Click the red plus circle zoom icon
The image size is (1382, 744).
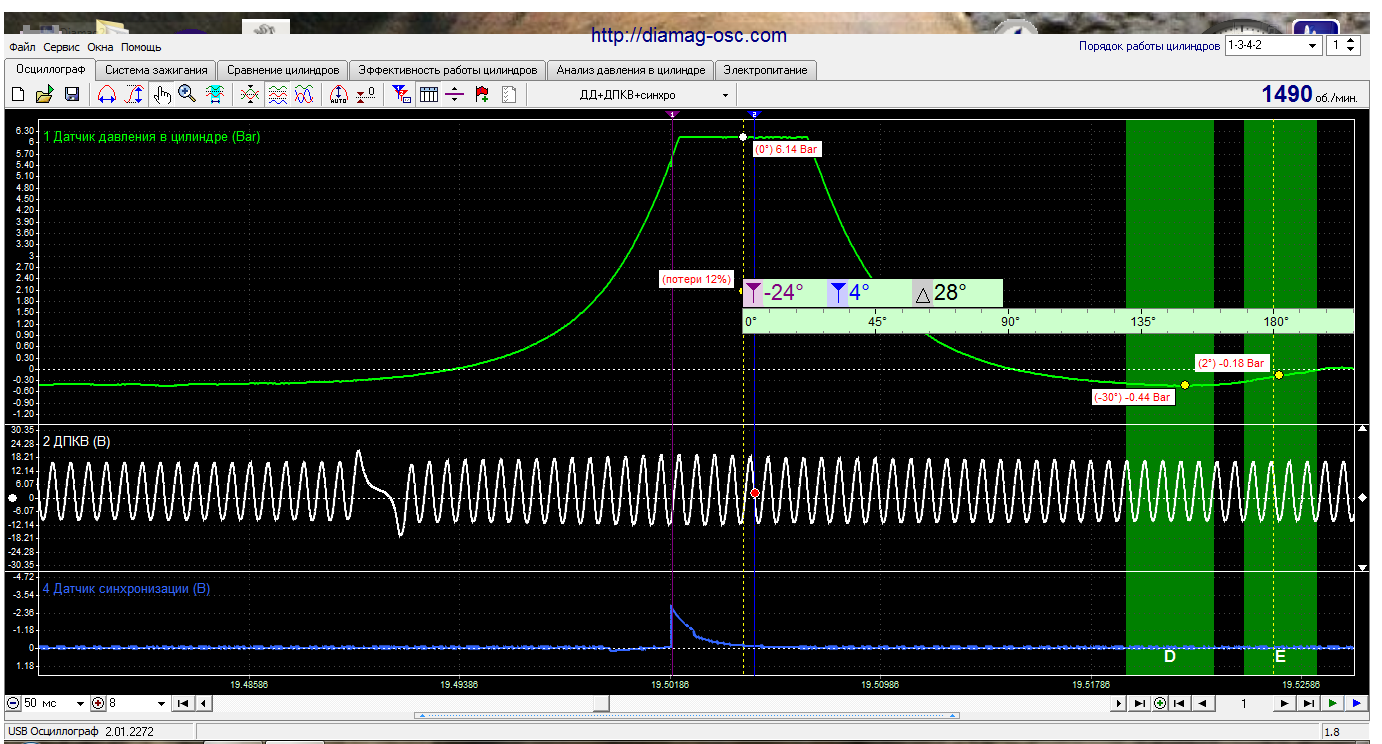(x=98, y=703)
